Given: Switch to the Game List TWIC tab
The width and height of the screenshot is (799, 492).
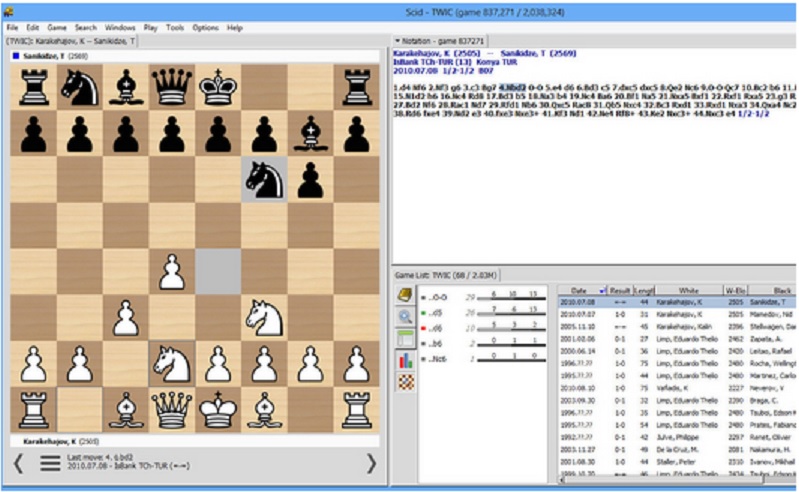Looking at the screenshot, I should point(445,275).
